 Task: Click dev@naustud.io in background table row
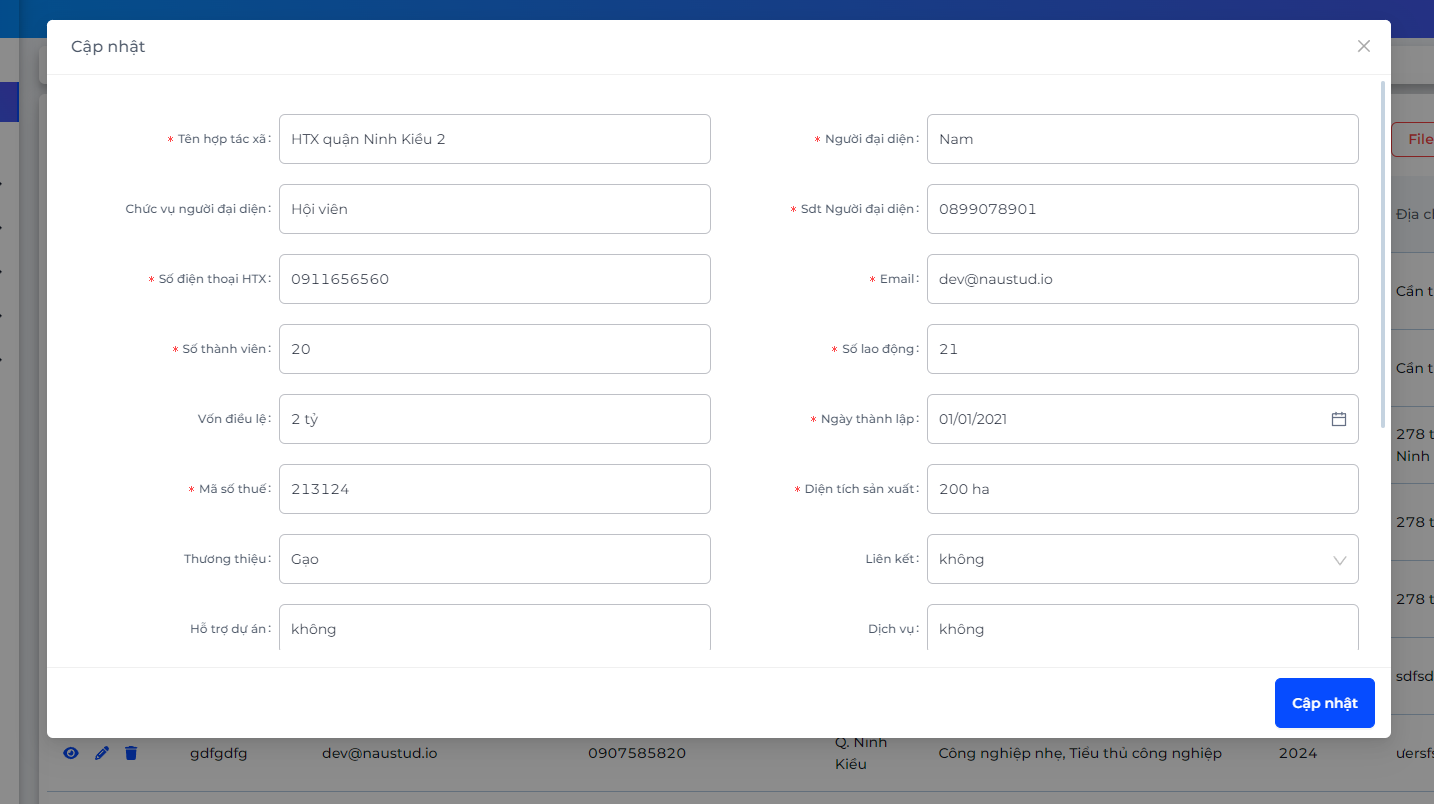(x=379, y=753)
